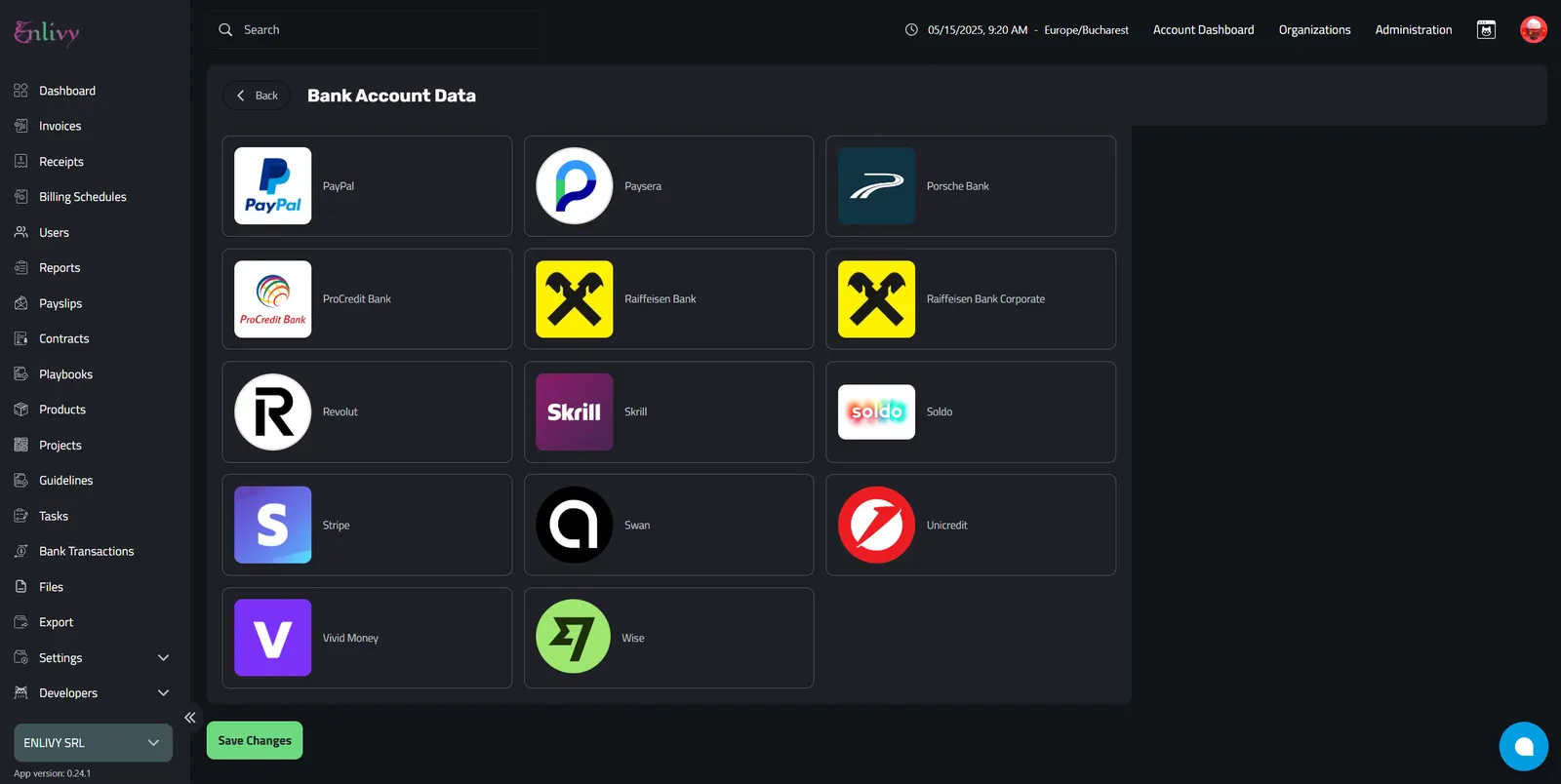Click the Vivid Money logo

point(273,638)
